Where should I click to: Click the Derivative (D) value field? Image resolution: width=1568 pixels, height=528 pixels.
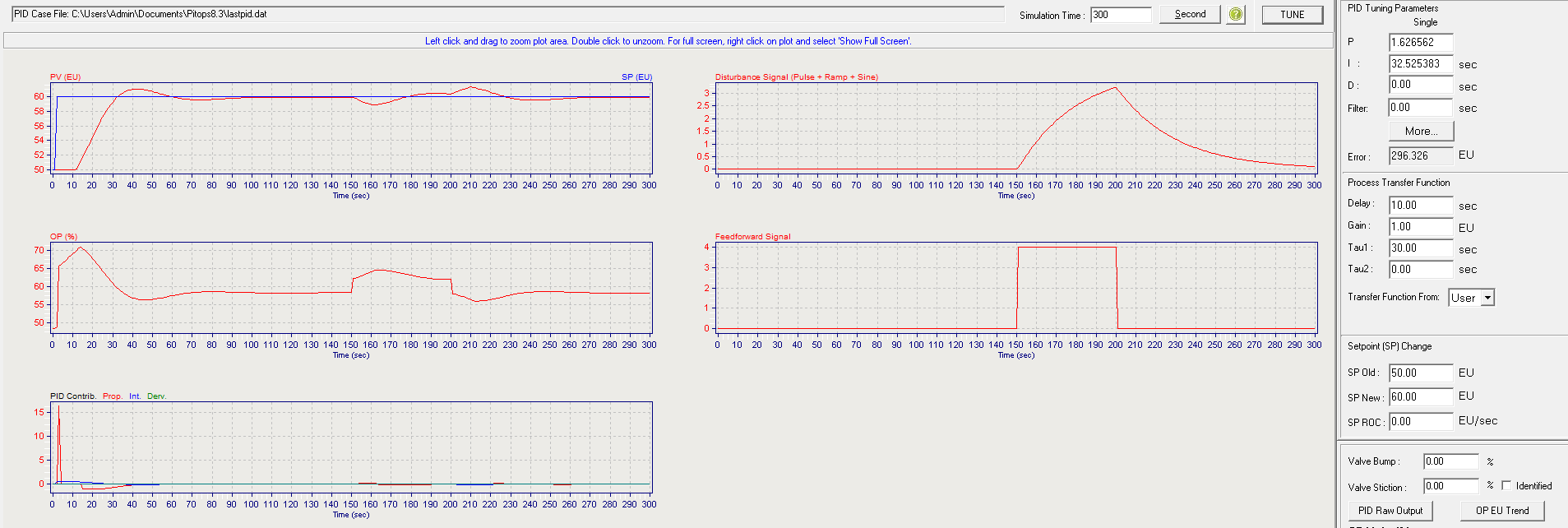pos(1420,85)
